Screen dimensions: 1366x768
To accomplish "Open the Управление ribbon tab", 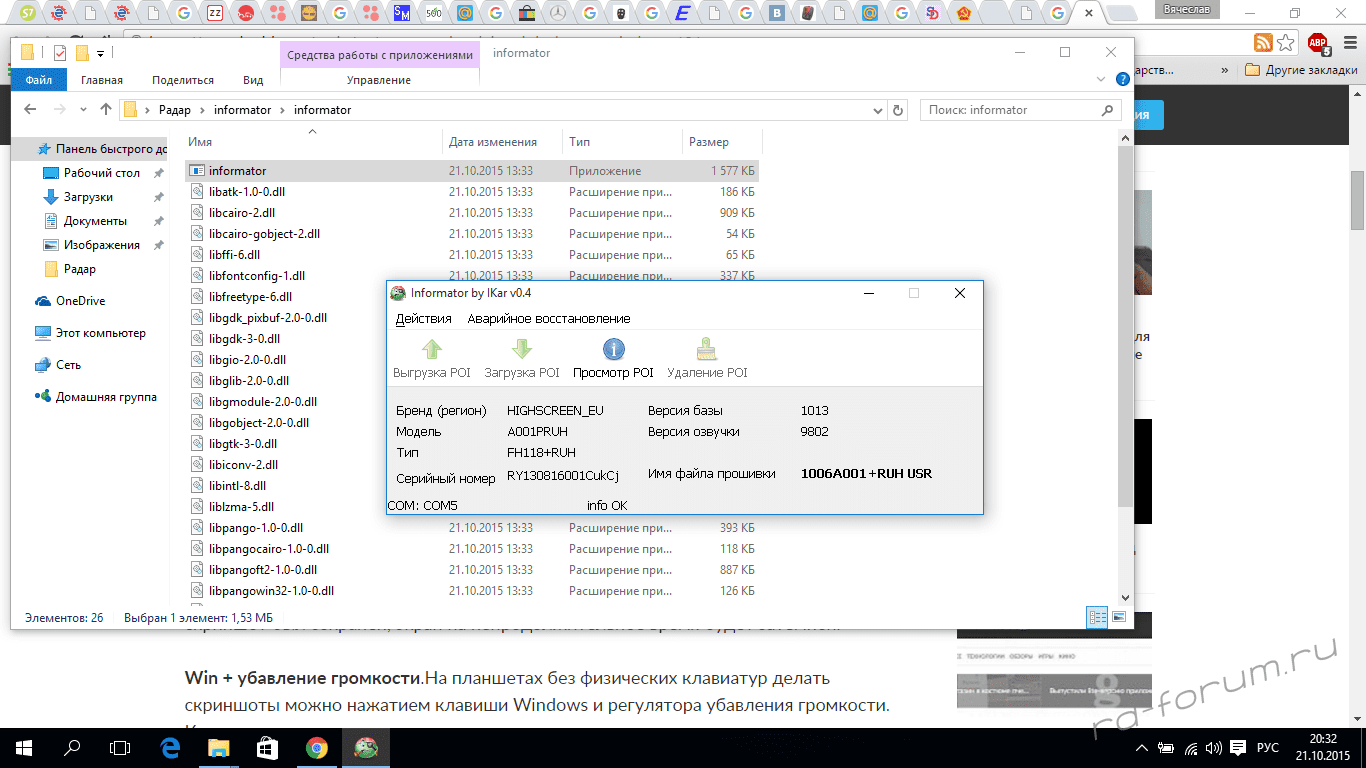I will (x=379, y=80).
